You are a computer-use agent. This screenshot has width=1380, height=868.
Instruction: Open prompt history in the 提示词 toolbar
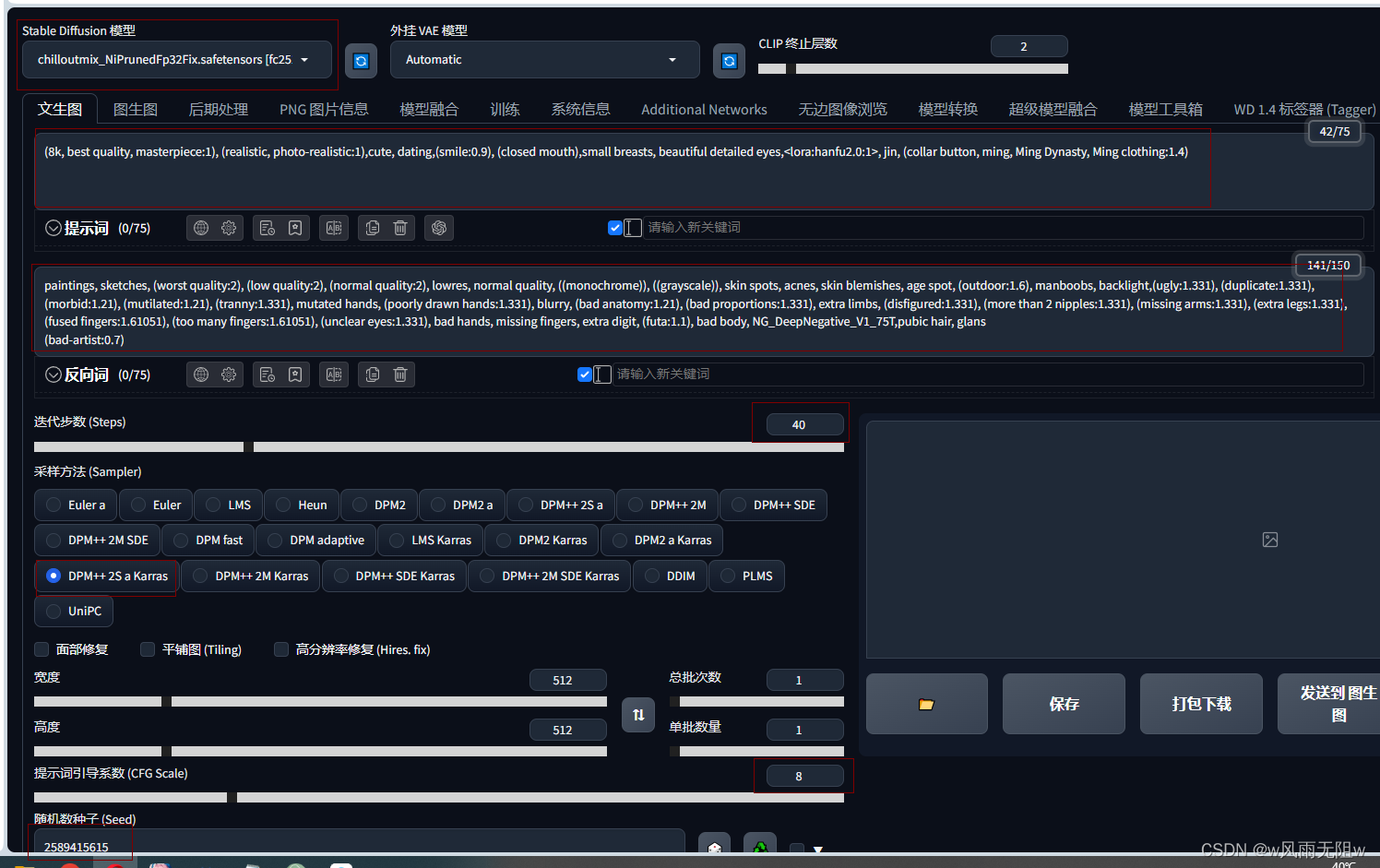[x=268, y=228]
